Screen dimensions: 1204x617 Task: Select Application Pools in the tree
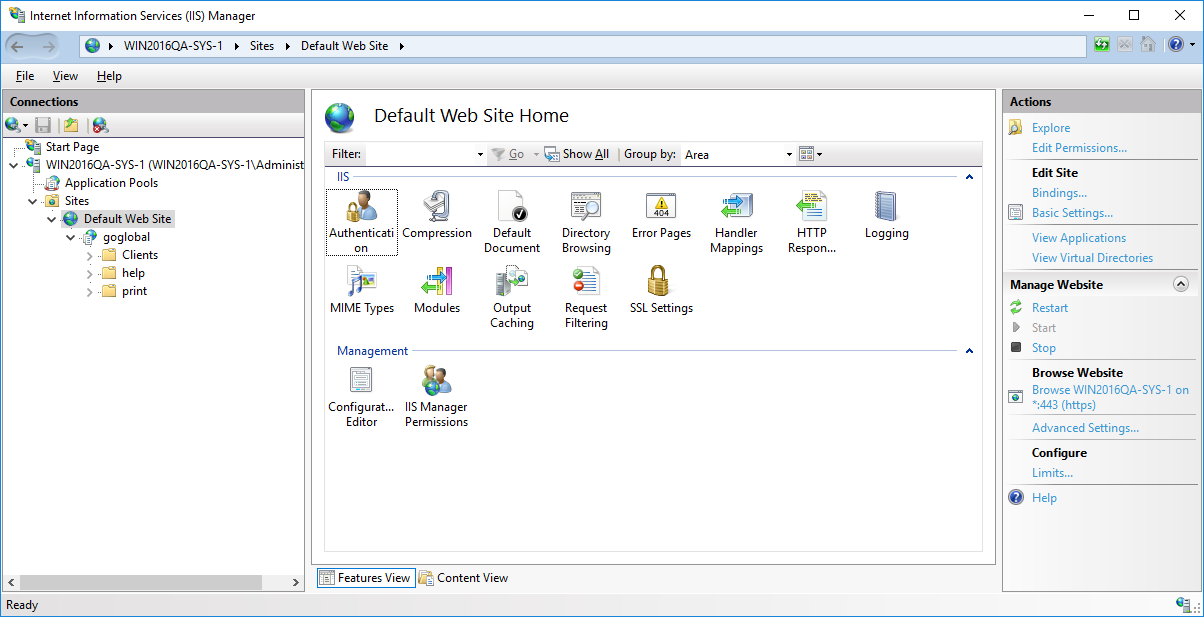click(x=111, y=183)
